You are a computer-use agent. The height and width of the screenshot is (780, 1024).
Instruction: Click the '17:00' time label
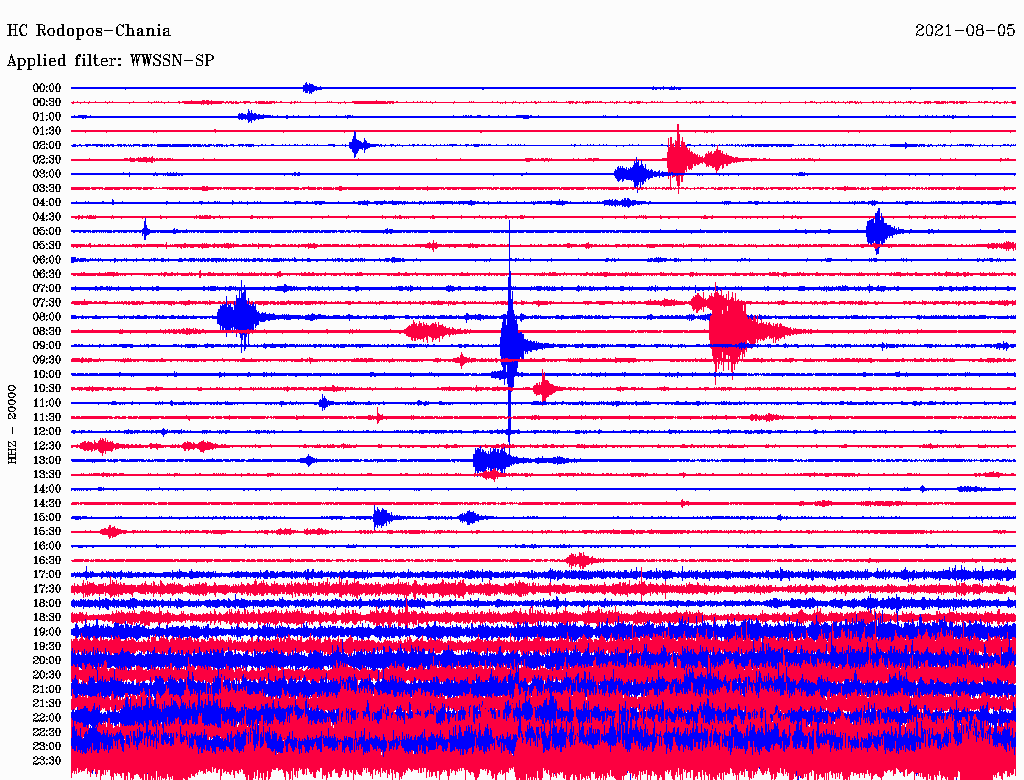click(x=47, y=575)
